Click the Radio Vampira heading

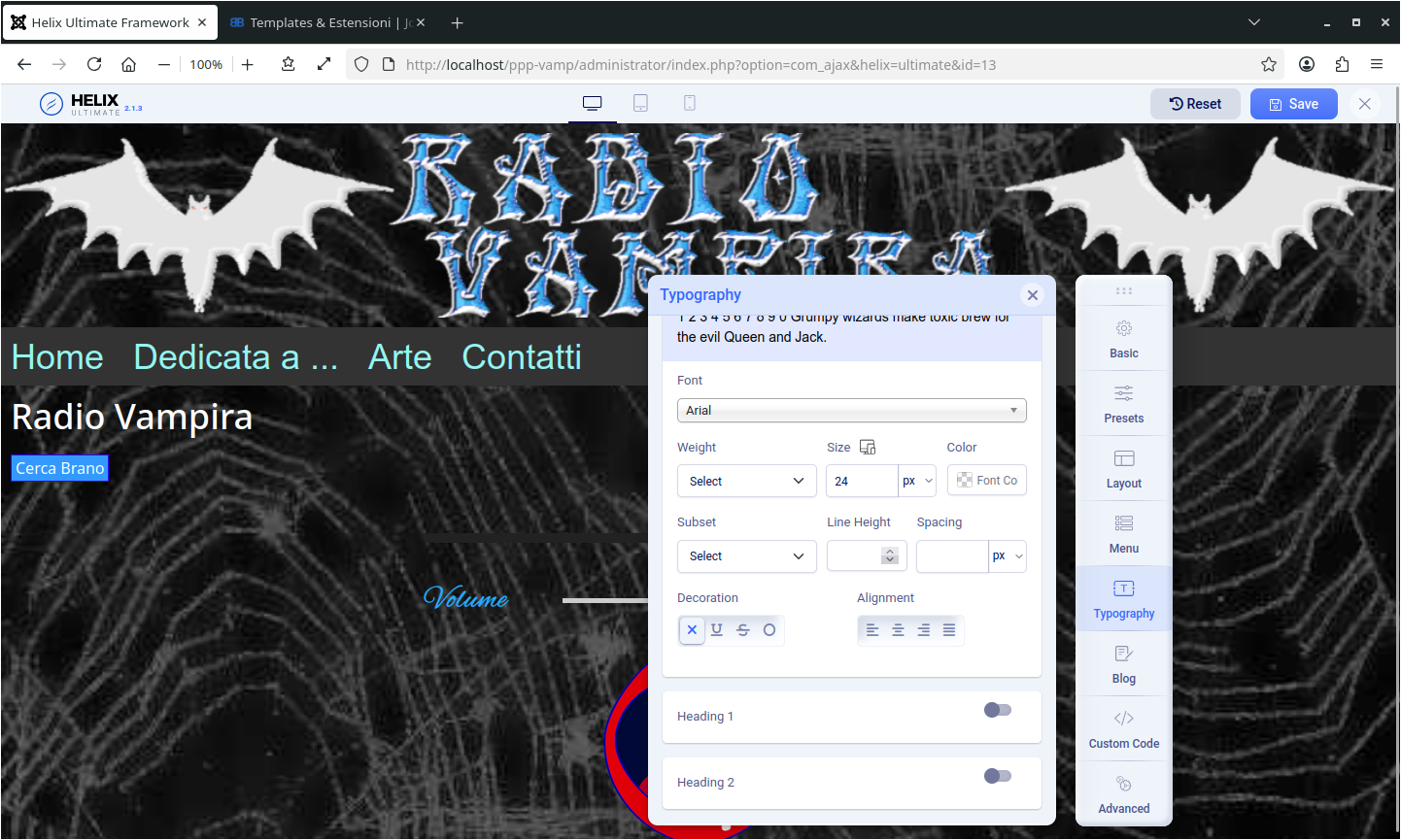[x=132, y=417]
